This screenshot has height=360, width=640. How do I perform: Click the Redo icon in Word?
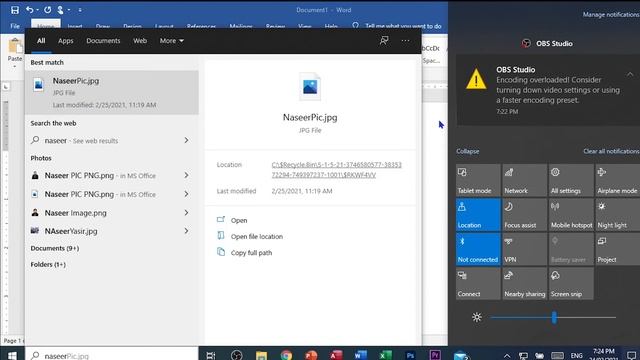click(x=47, y=9)
